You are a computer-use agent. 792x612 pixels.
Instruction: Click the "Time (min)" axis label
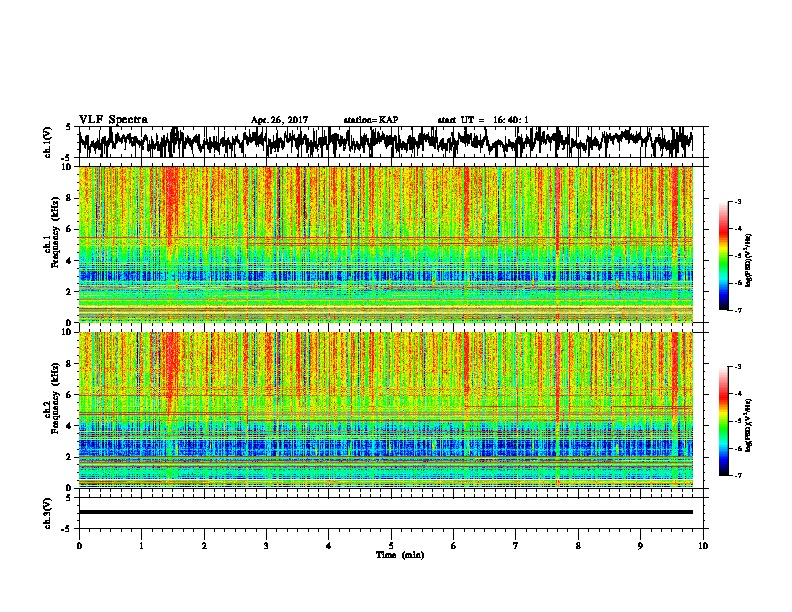400,555
